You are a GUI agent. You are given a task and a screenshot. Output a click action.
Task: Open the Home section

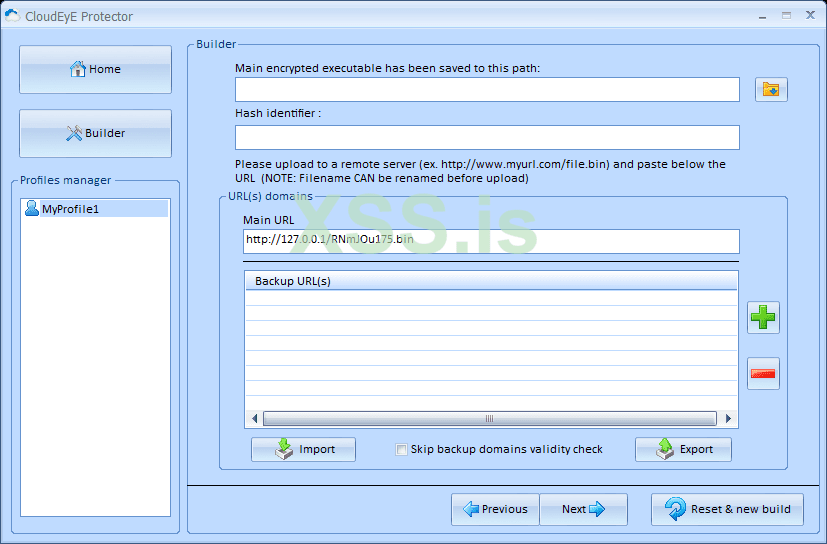(x=95, y=69)
